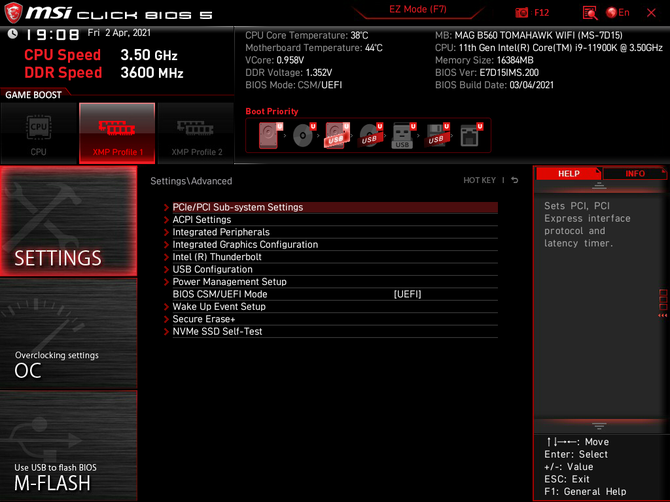Viewport: 670px width, 502px height.
Task: Click the Motherboard Temperature 44°C reading
Action: pos(314,47)
